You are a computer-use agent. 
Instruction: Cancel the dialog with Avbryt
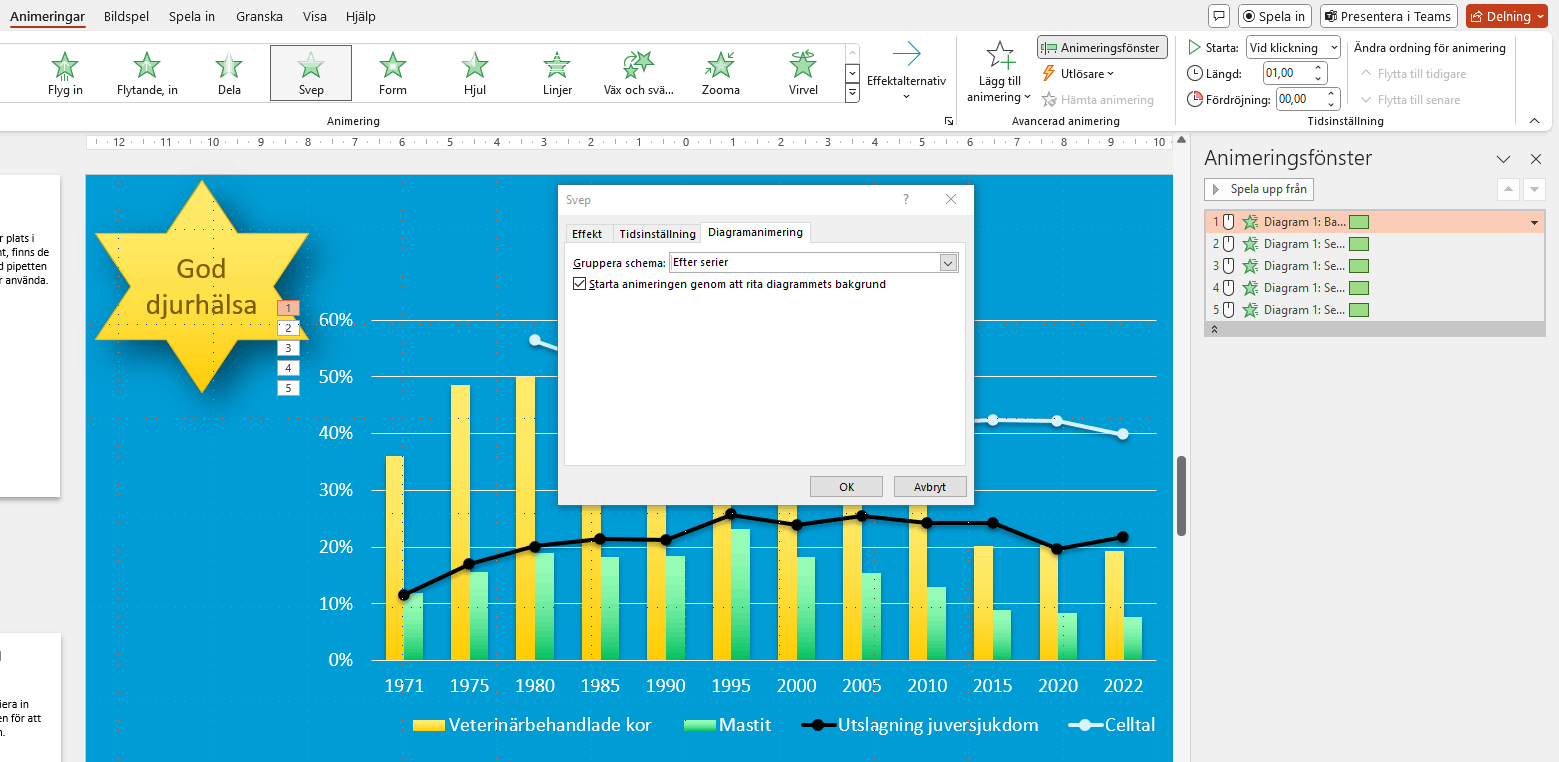[930, 487]
